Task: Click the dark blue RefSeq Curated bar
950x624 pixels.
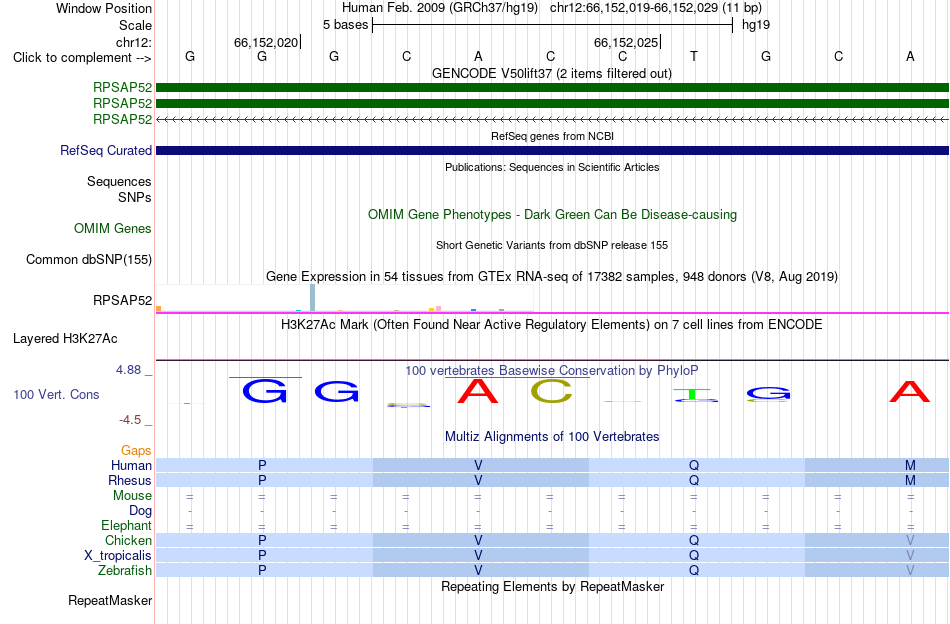Action: tap(552, 150)
